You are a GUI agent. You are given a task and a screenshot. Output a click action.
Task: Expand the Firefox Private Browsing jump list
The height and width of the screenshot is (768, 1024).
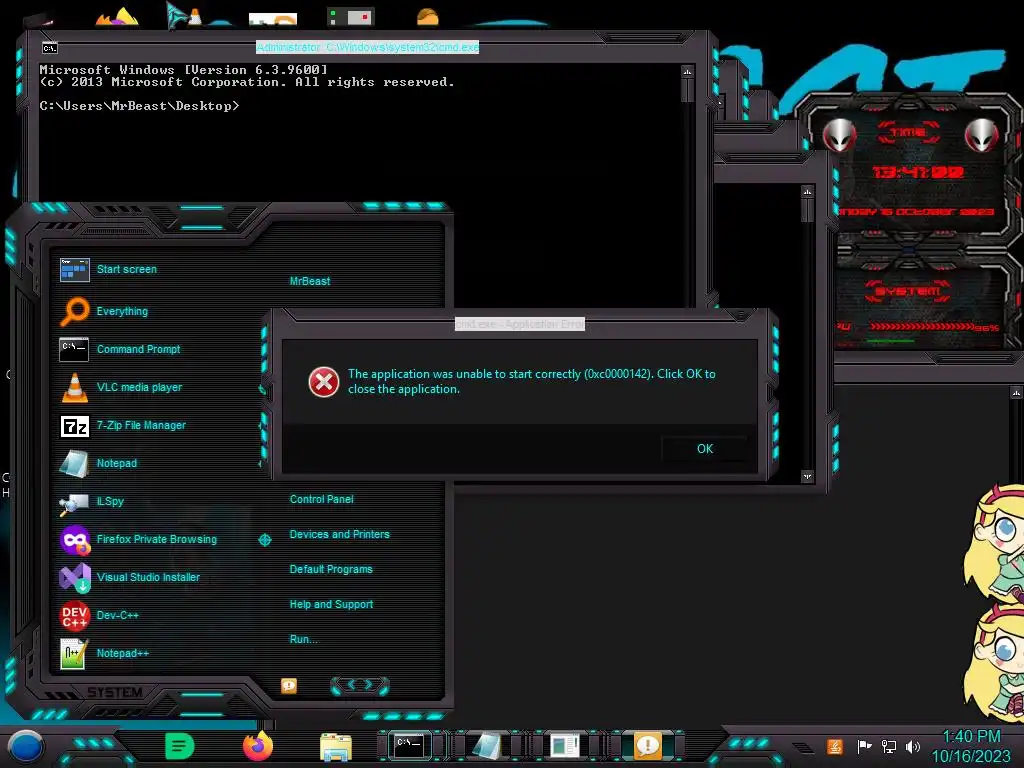click(264, 539)
